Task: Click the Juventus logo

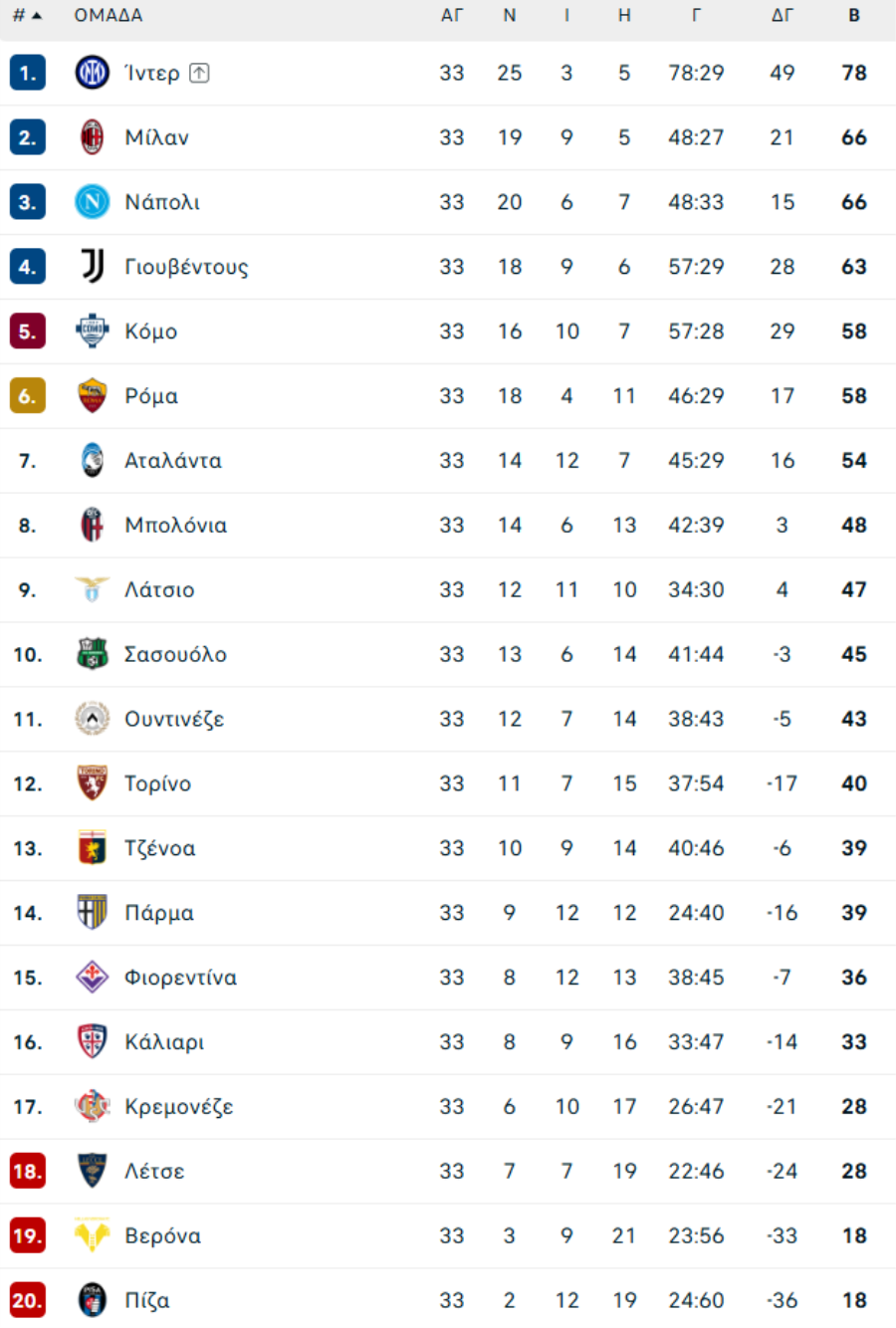Action: coord(93,267)
